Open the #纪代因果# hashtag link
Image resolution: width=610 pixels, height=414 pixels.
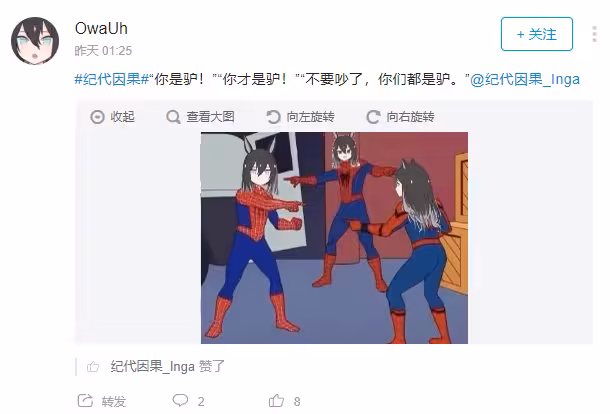pyautogui.click(x=112, y=79)
